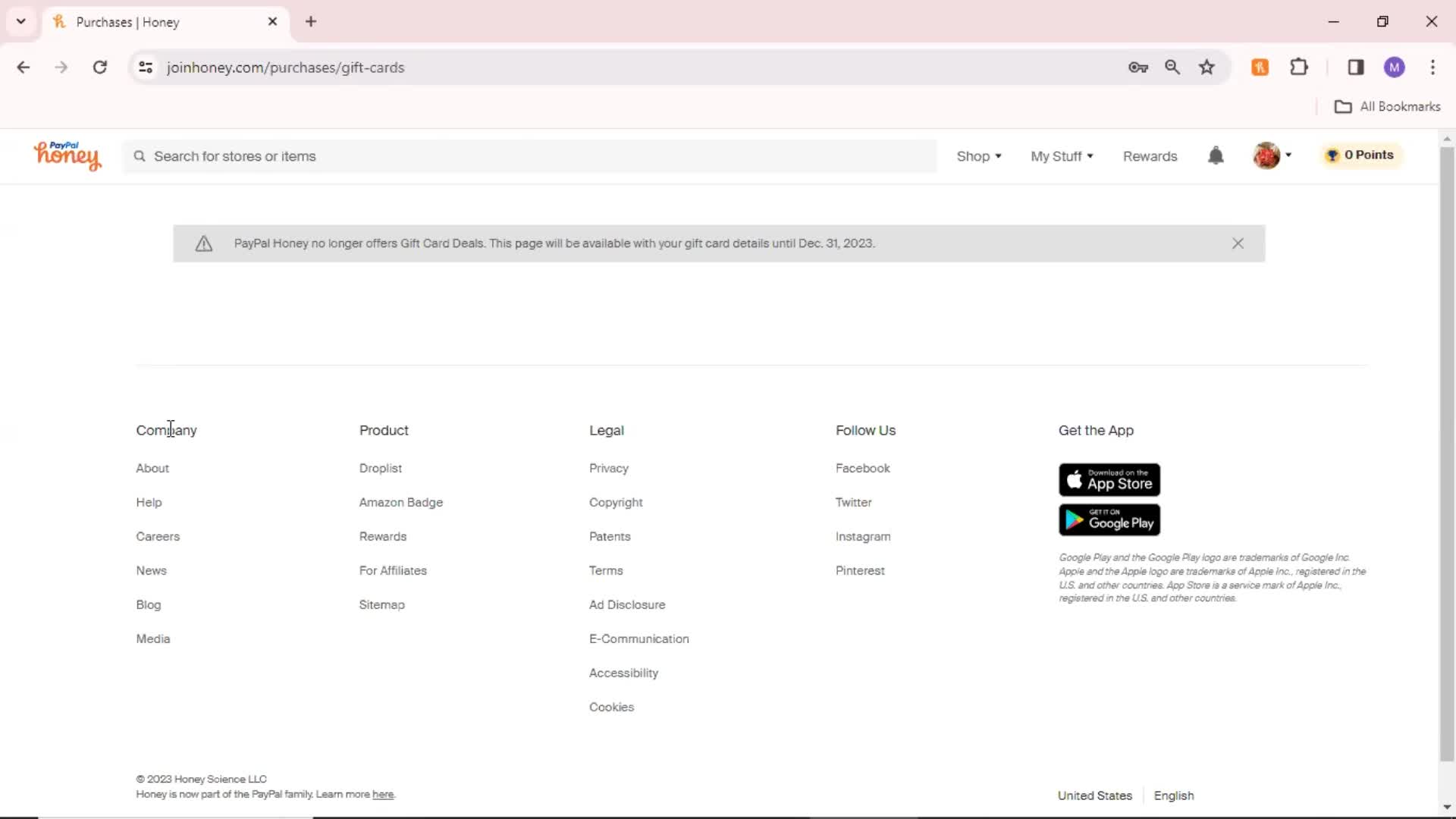Open the notifications bell
The height and width of the screenshot is (819, 1456).
1216,155
